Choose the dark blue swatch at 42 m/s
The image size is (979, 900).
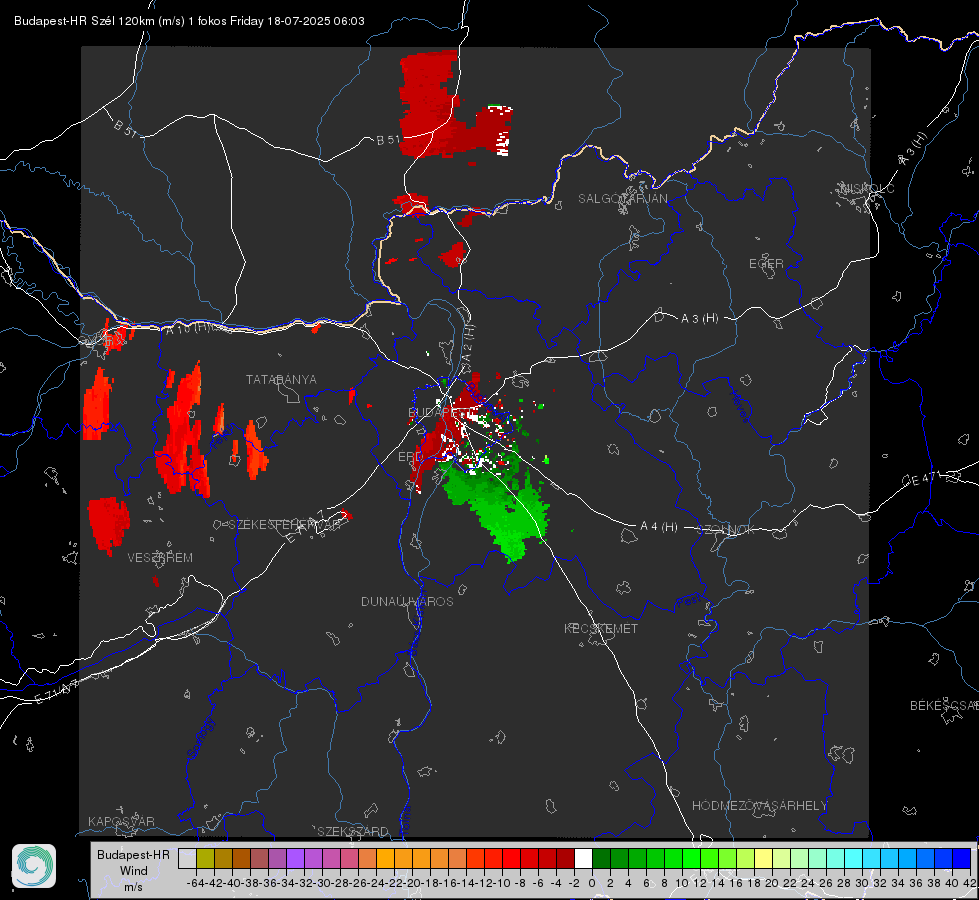click(962, 858)
